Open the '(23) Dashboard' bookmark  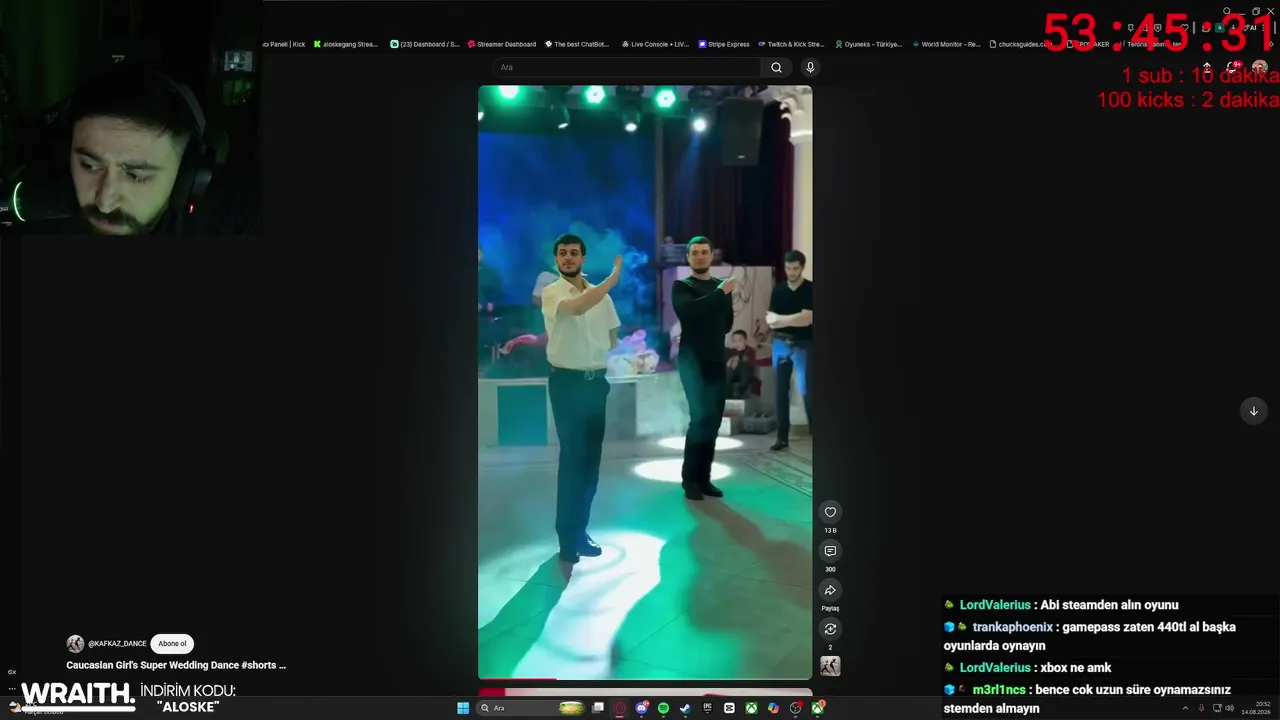click(425, 44)
